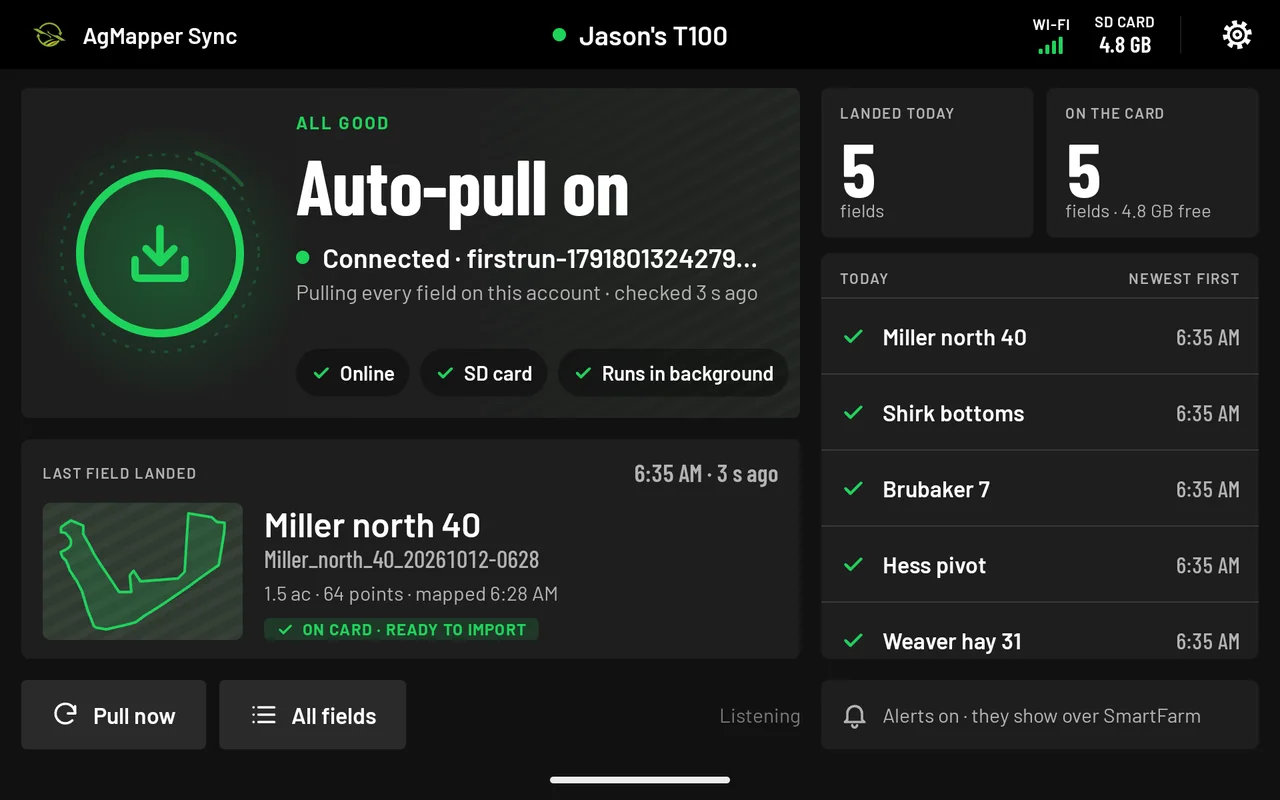The height and width of the screenshot is (800, 1280).
Task: Expand the Landed Today fields card
Action: [x=927, y=163]
